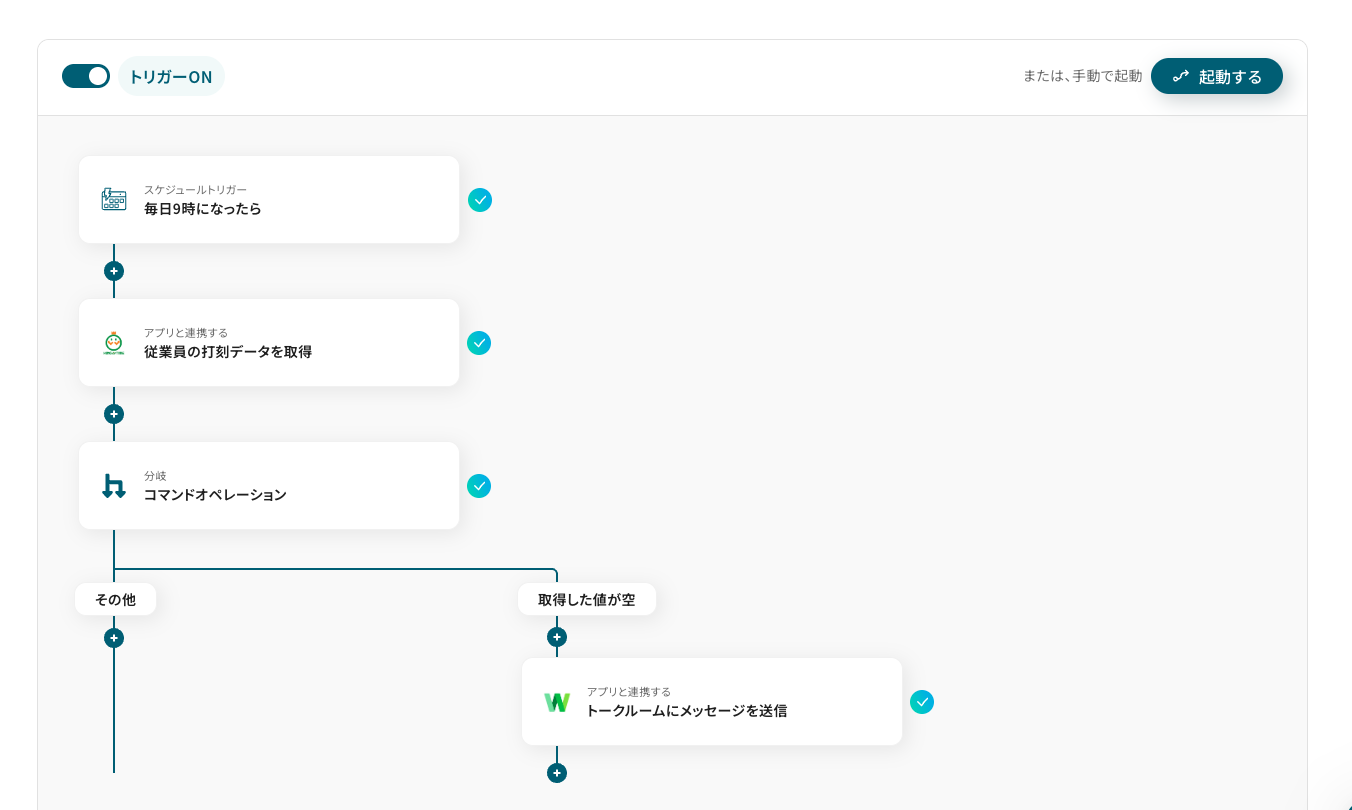Viewport: 1352px width, 810px height.
Task: Click the attendance app icon in 従業員の打刻データを取得 step
Action: coord(114,343)
